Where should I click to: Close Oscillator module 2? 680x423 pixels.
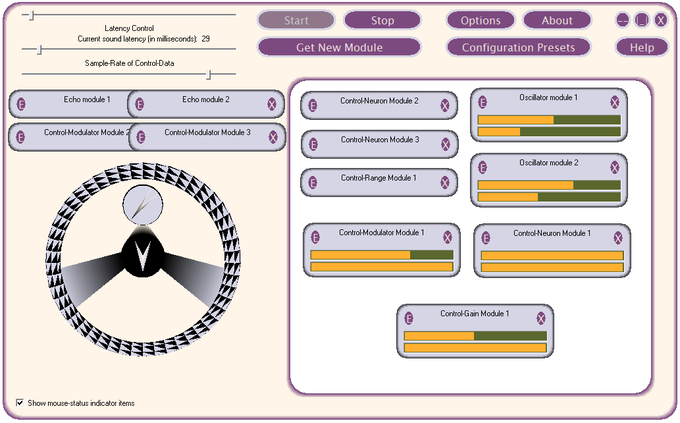(615, 167)
